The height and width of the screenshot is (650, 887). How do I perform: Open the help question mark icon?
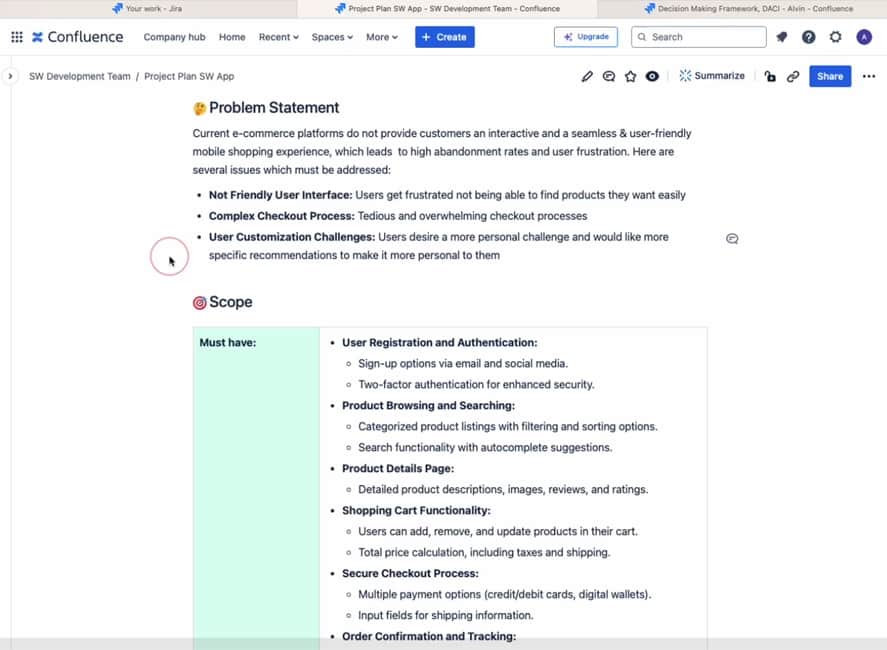tap(808, 37)
